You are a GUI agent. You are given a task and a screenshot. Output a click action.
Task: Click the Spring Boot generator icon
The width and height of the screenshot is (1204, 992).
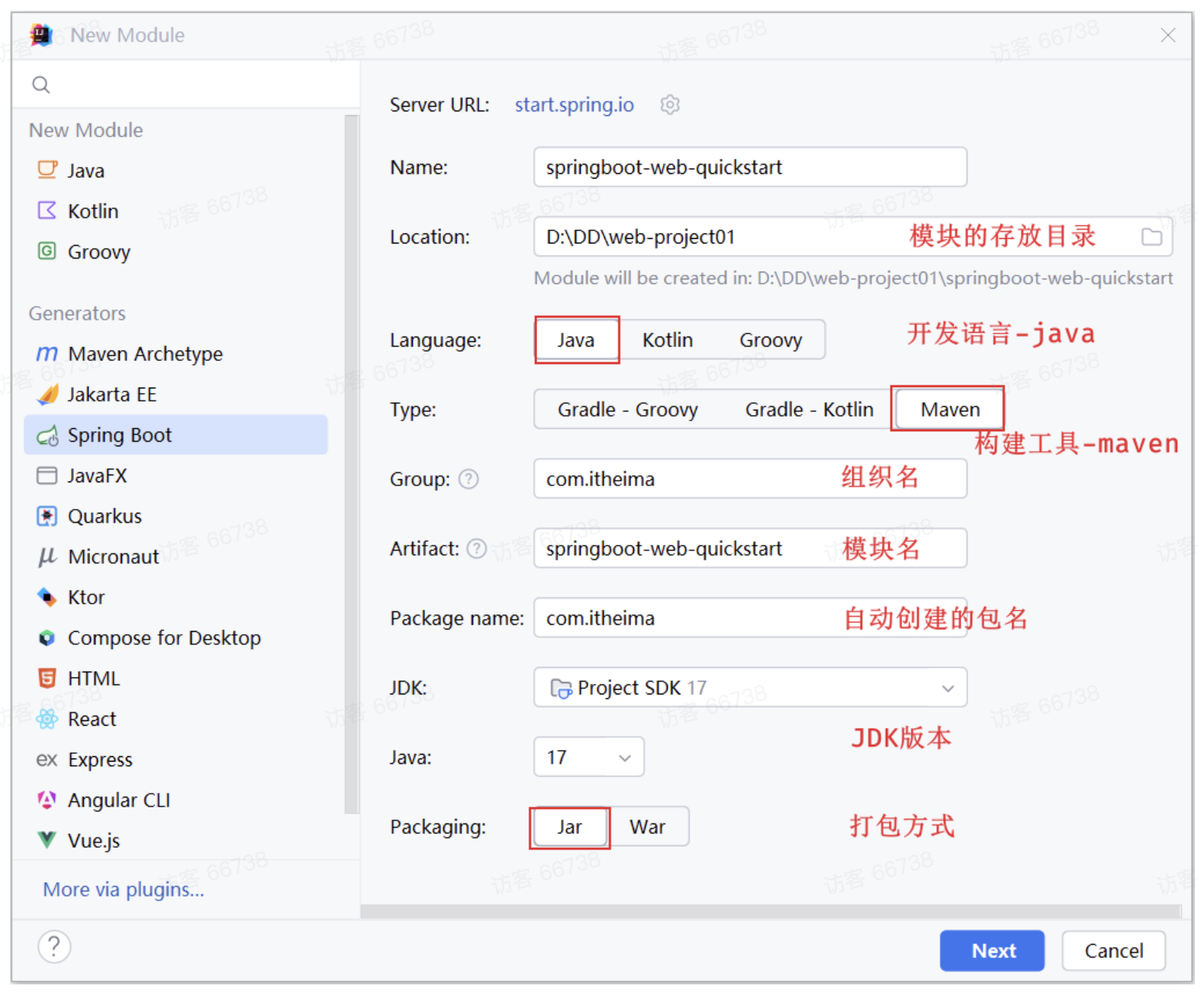[x=47, y=435]
